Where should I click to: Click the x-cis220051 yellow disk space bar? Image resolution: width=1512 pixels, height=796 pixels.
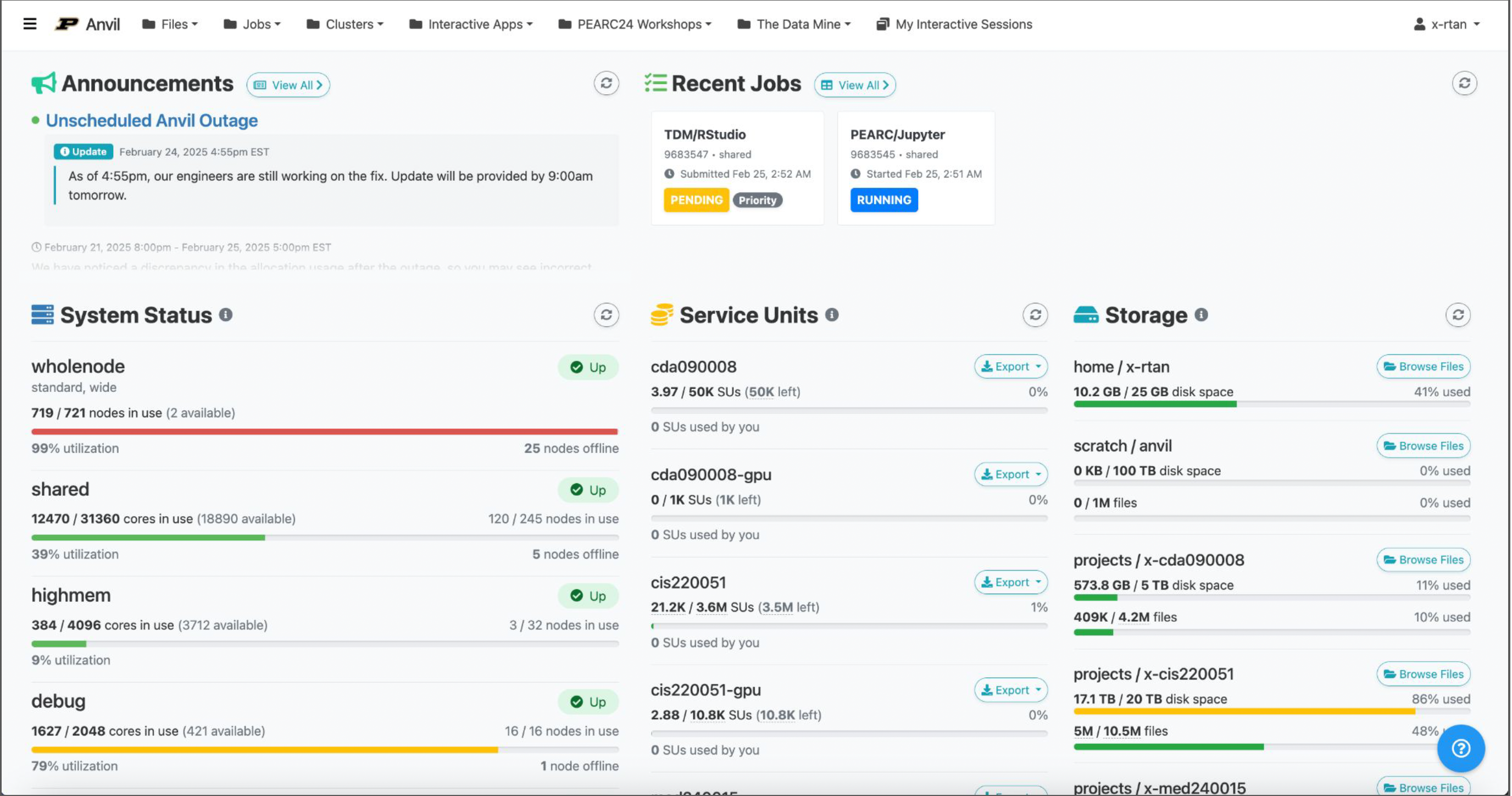tap(1244, 711)
